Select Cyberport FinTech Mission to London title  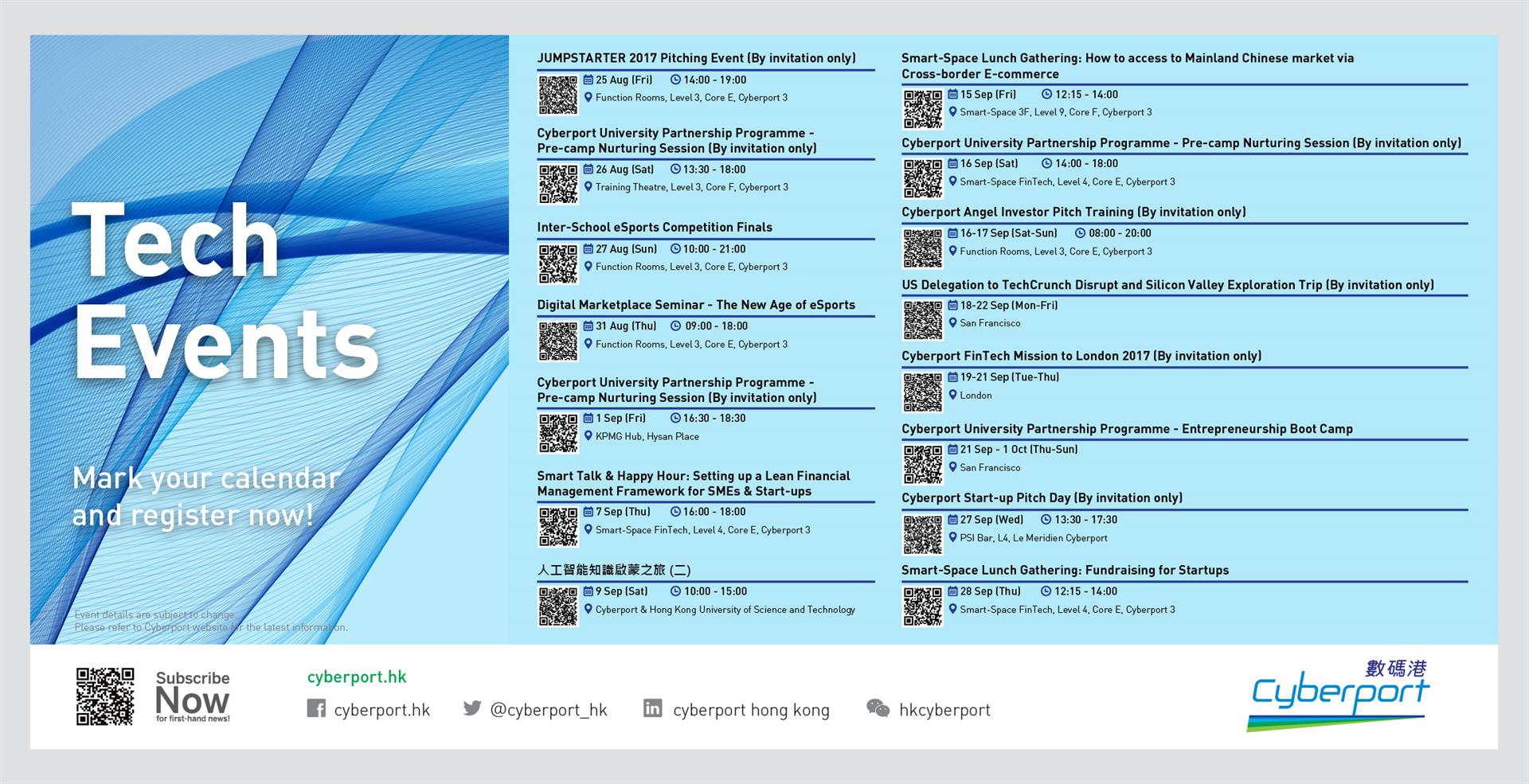point(1081,357)
